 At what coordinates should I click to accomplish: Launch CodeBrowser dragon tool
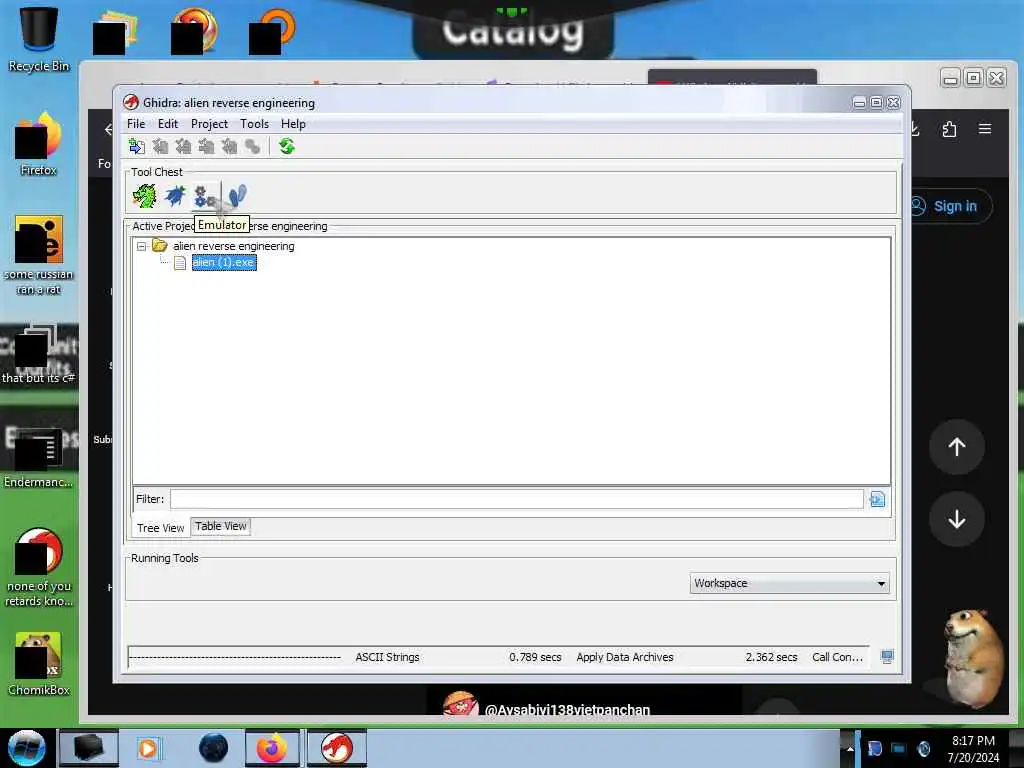click(144, 196)
